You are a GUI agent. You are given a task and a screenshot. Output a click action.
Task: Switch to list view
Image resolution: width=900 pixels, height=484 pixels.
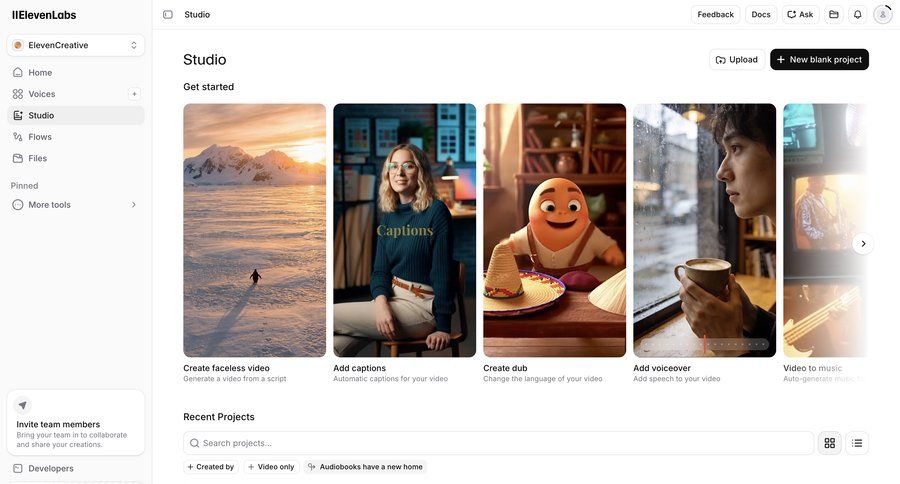click(x=857, y=443)
